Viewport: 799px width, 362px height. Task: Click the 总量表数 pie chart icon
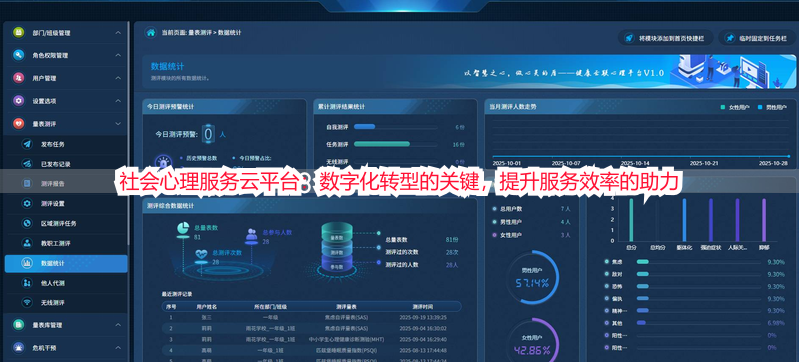tap(183, 229)
